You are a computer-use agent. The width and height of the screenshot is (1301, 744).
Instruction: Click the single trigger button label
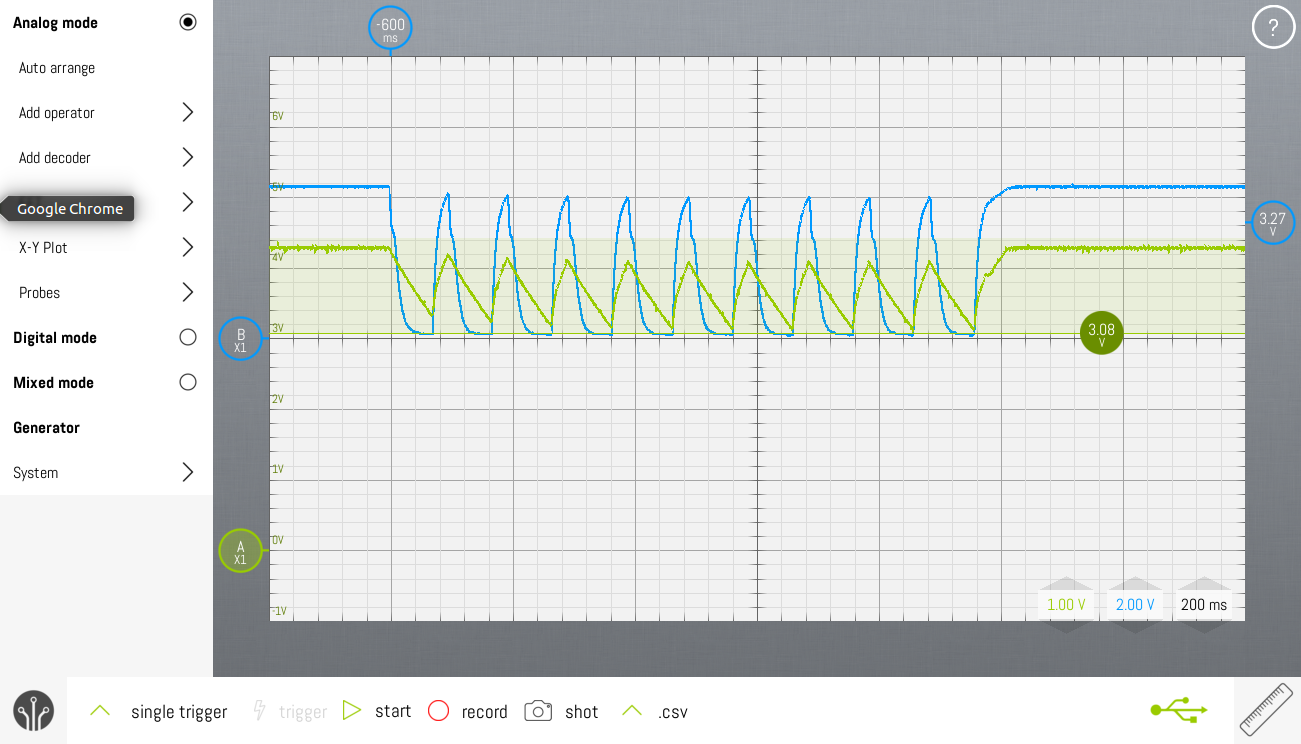coord(179,712)
